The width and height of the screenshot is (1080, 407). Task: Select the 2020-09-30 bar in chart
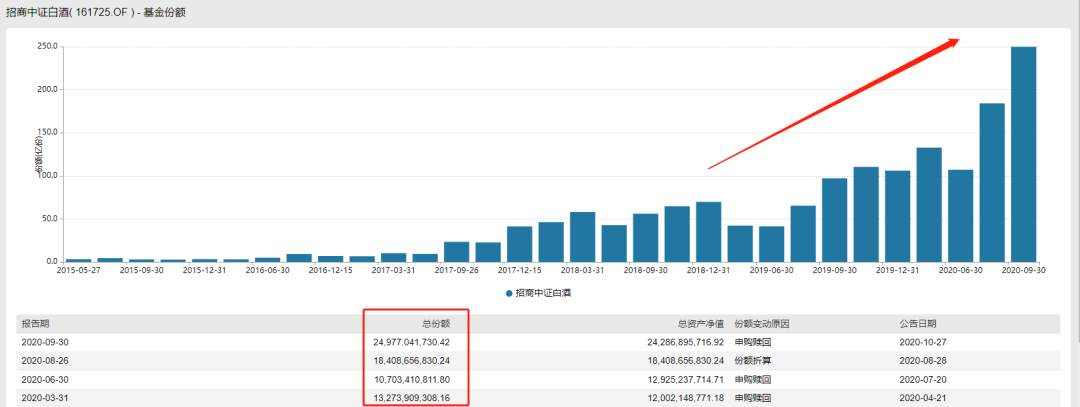click(1024, 154)
